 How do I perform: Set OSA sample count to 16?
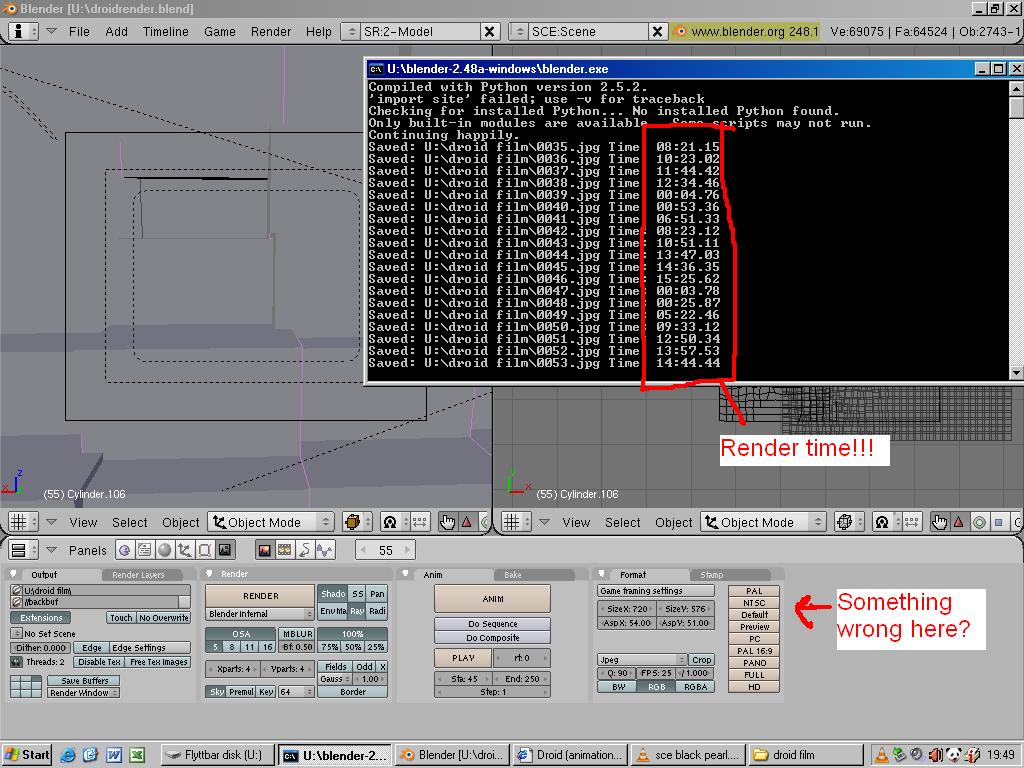[267, 647]
